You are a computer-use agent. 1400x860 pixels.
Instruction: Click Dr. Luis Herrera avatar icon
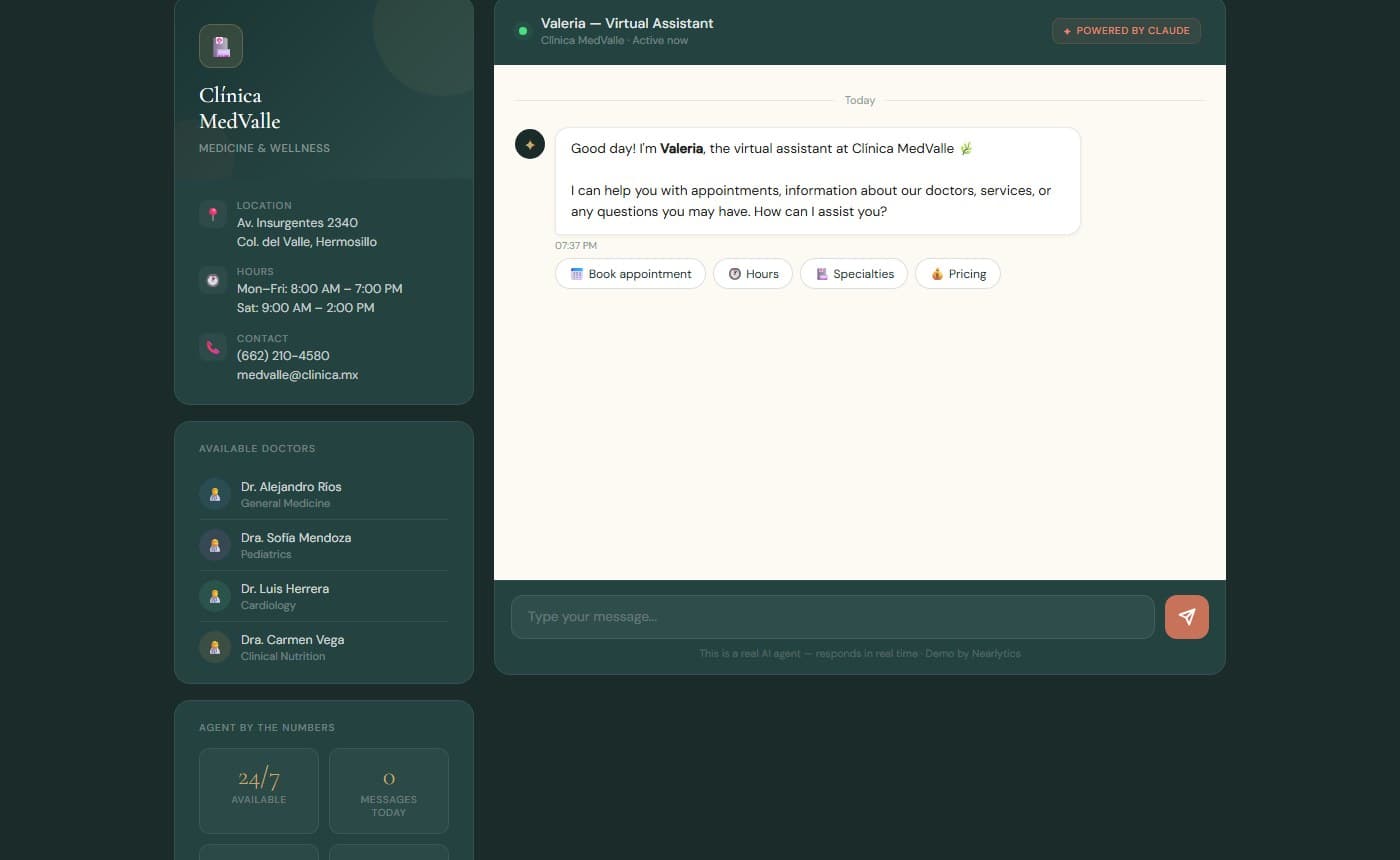[x=215, y=596]
